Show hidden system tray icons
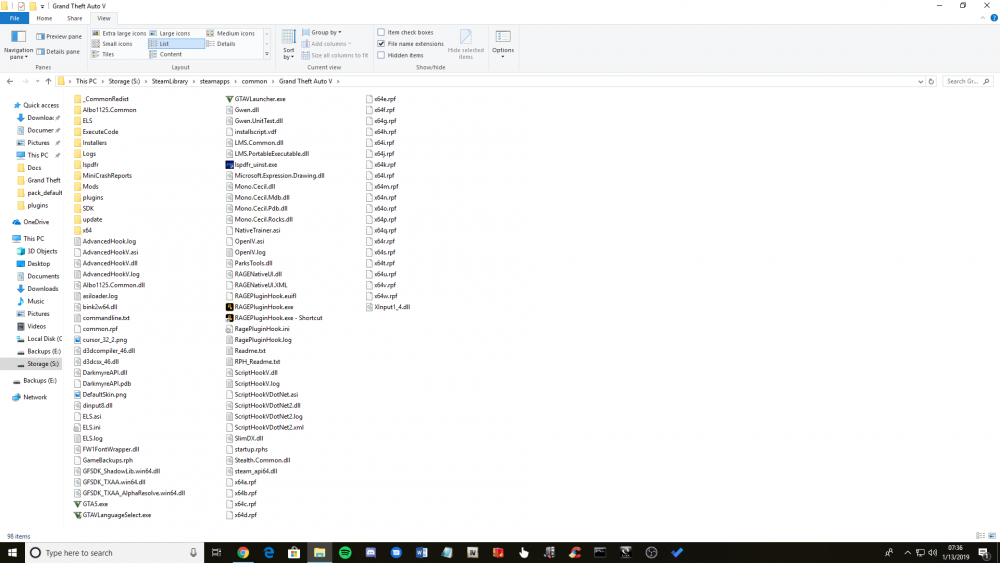The height and width of the screenshot is (563, 1000). click(908, 553)
